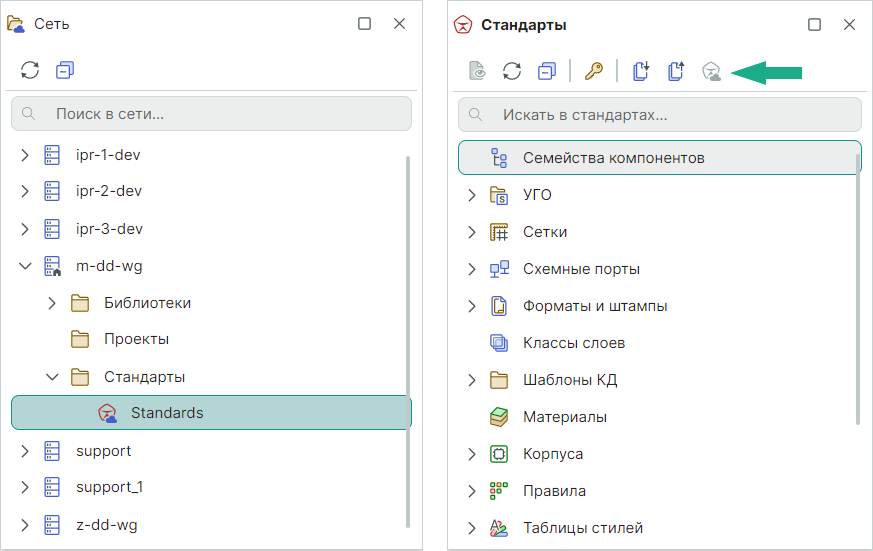The image size is (873, 551).
Task: Refresh the Стандарты panel
Action: coord(512,71)
